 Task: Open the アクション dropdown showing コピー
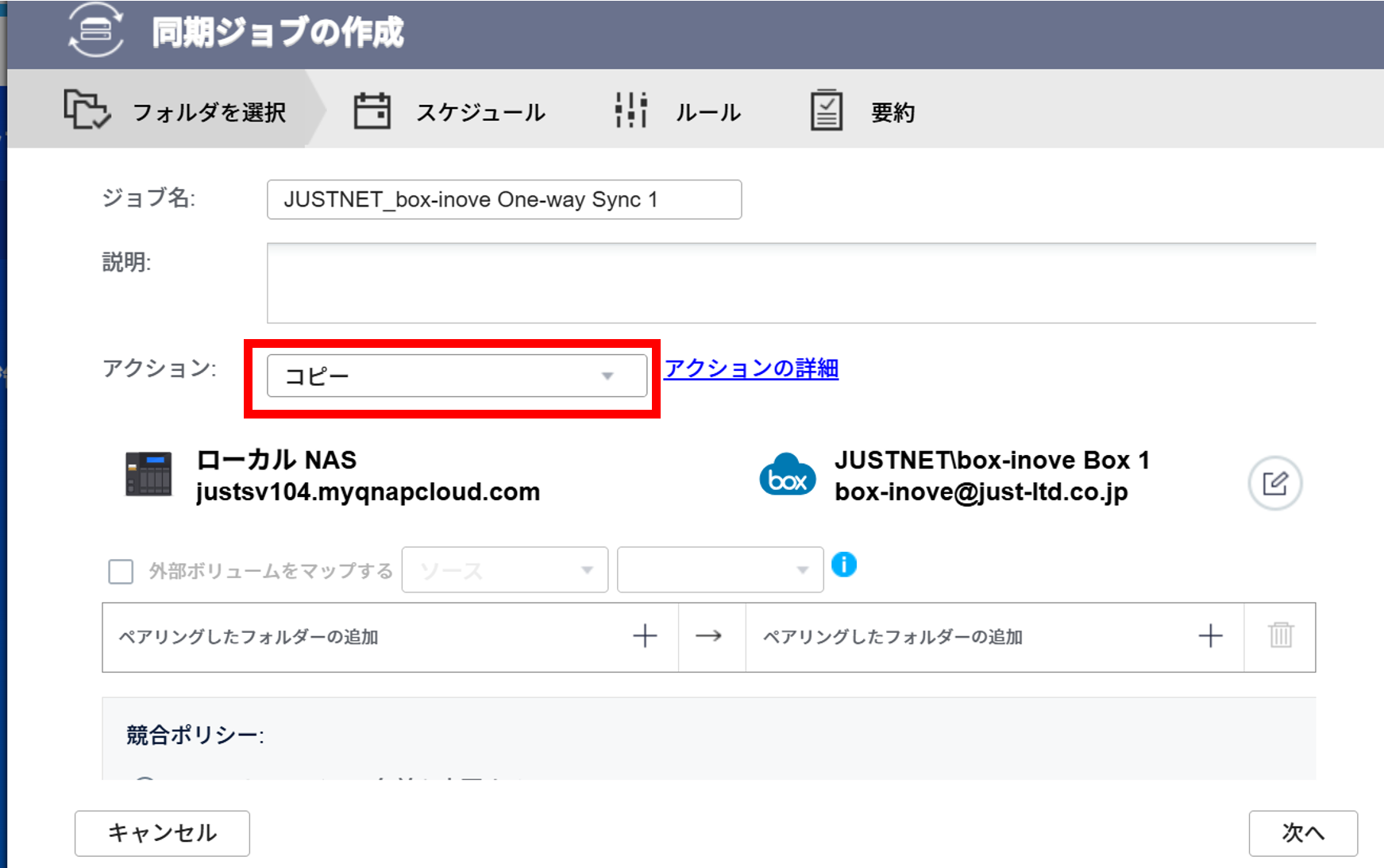click(x=457, y=376)
